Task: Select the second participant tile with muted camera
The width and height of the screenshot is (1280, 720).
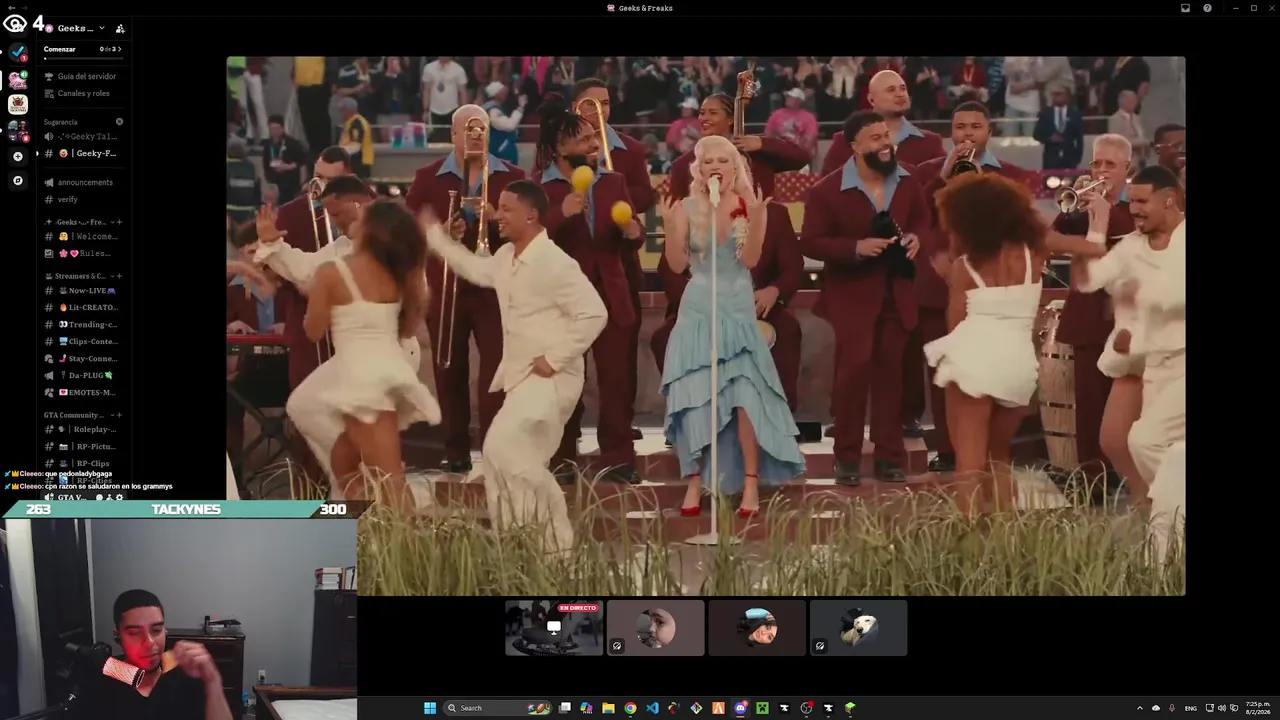Action: click(x=656, y=628)
